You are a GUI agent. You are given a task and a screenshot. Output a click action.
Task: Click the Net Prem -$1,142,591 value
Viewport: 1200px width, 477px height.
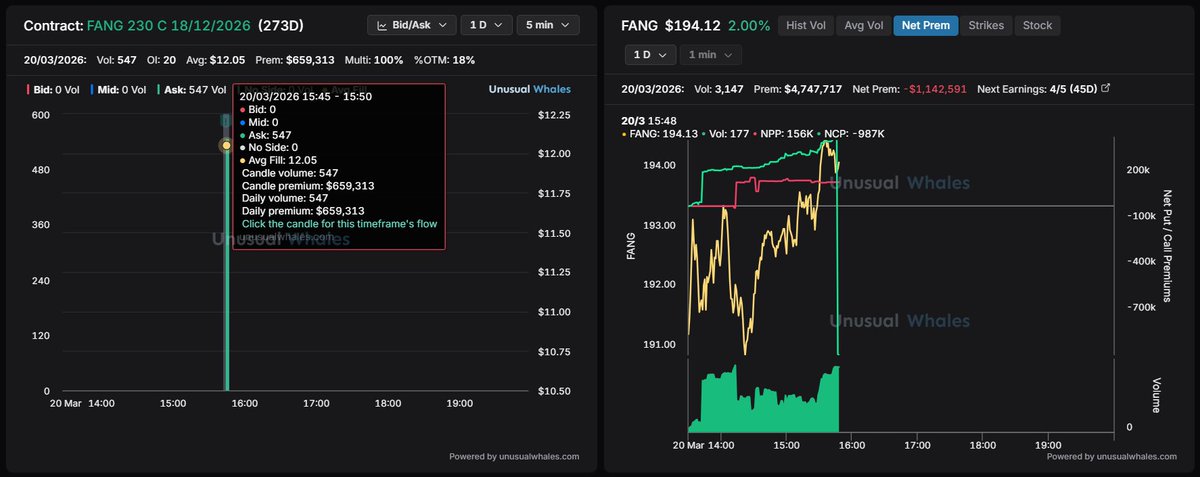[x=909, y=88]
